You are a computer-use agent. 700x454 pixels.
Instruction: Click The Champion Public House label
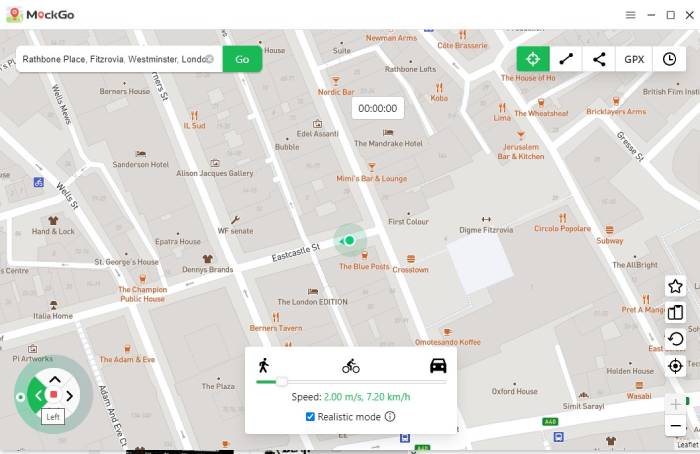142,294
